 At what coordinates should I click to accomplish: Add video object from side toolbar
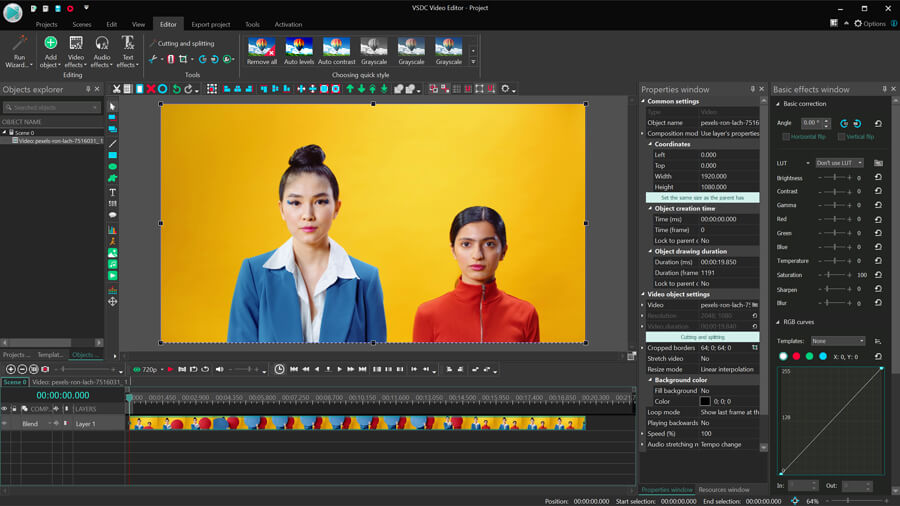coord(112,276)
